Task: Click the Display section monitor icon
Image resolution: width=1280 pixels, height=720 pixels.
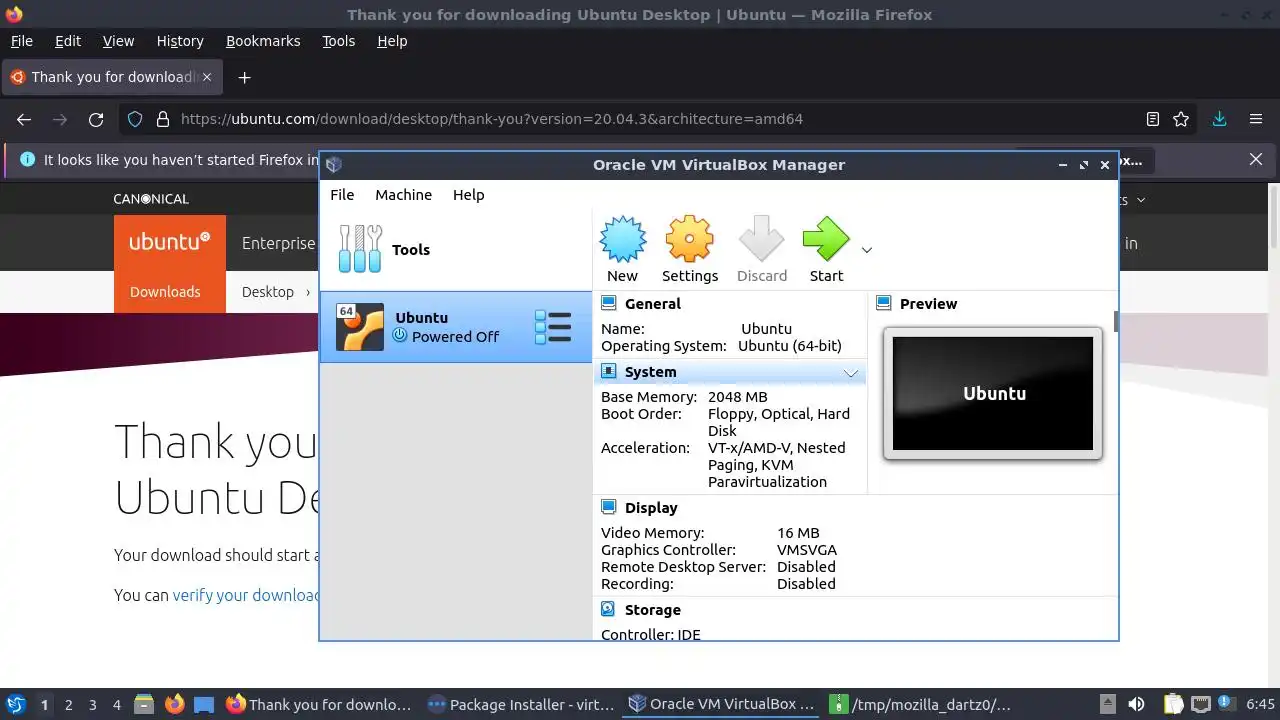Action: tap(608, 507)
